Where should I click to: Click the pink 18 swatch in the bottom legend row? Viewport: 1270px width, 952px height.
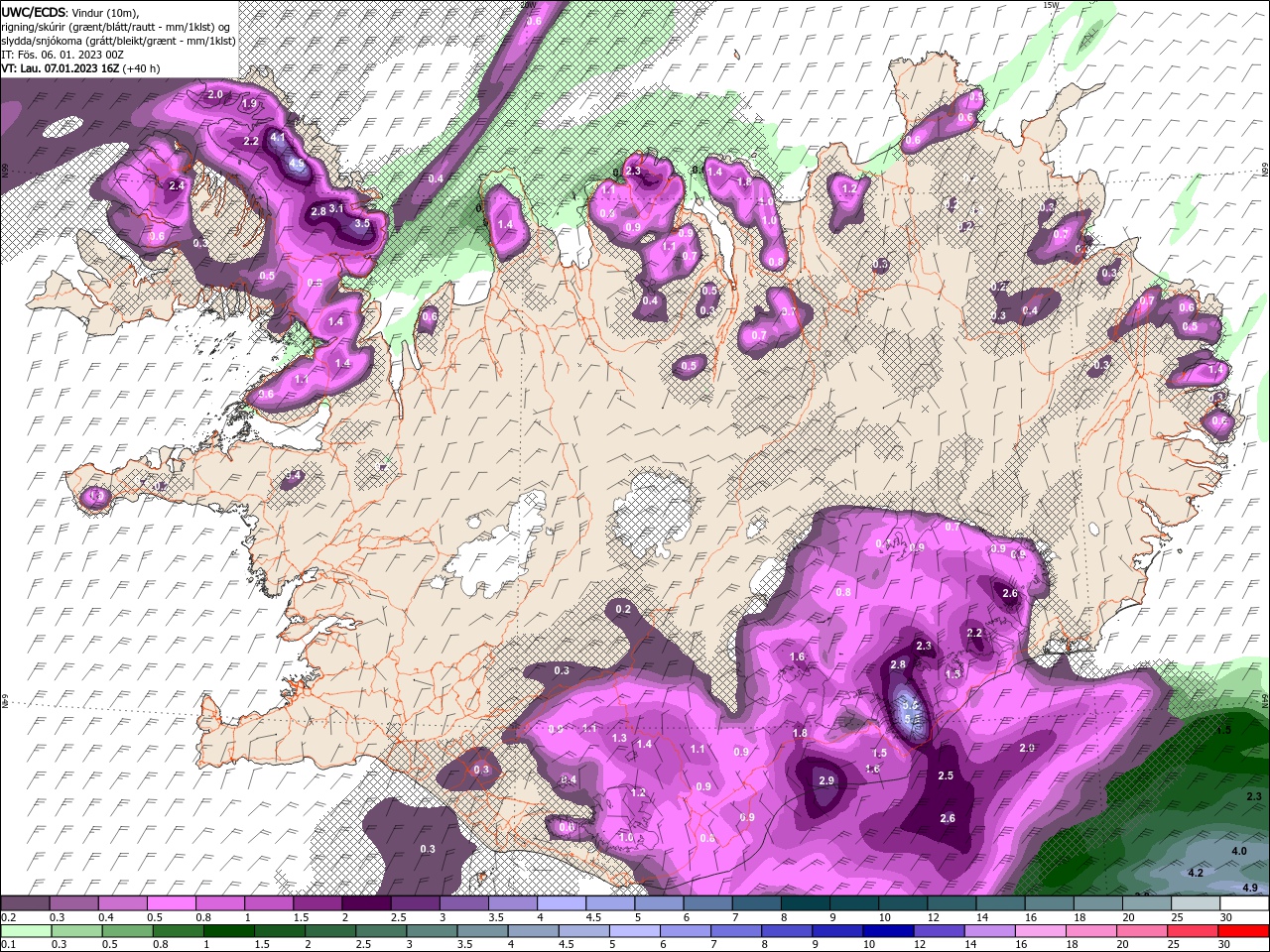pyautogui.click(x=1089, y=930)
